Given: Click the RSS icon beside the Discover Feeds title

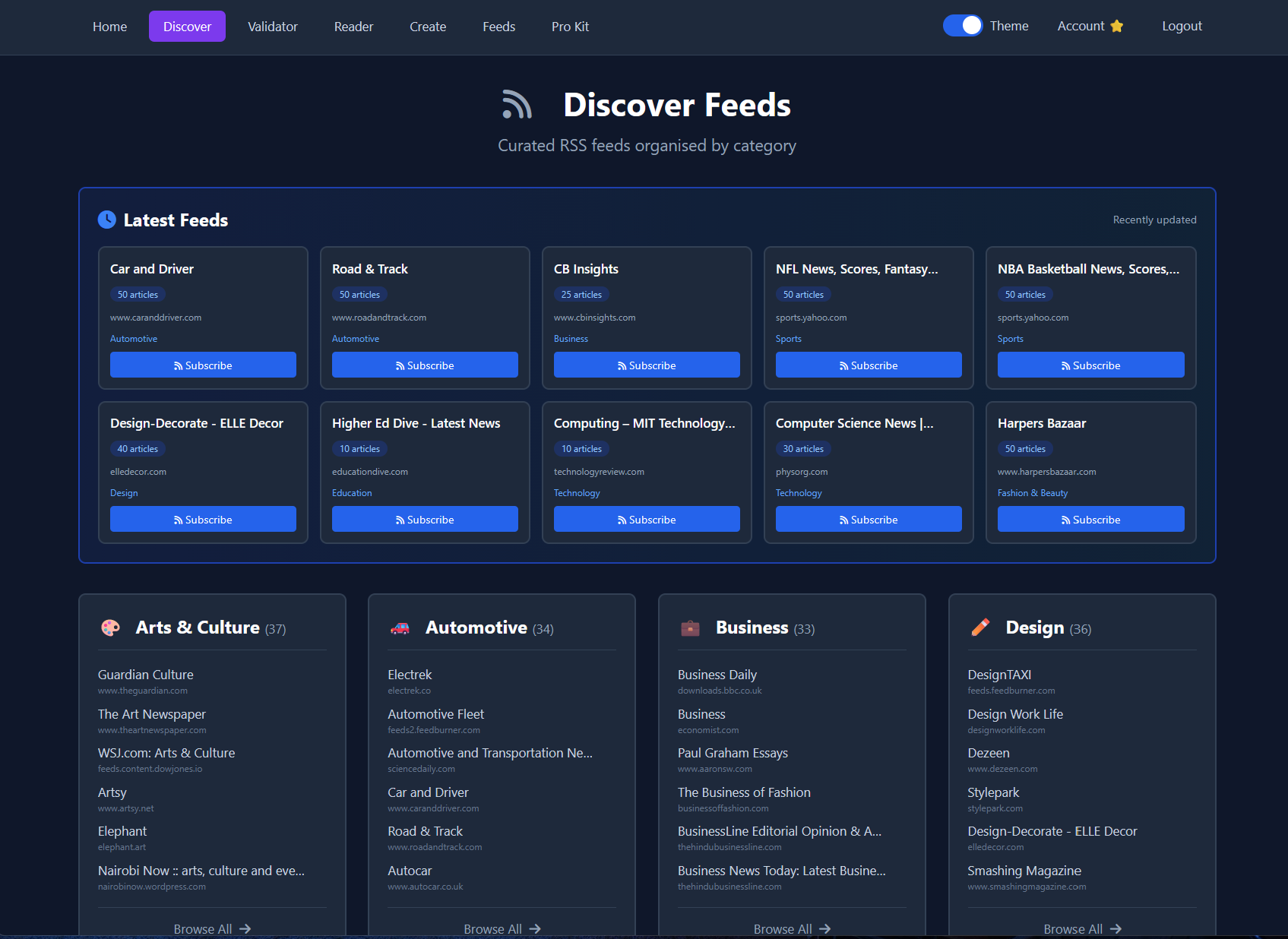Looking at the screenshot, I should click(517, 105).
